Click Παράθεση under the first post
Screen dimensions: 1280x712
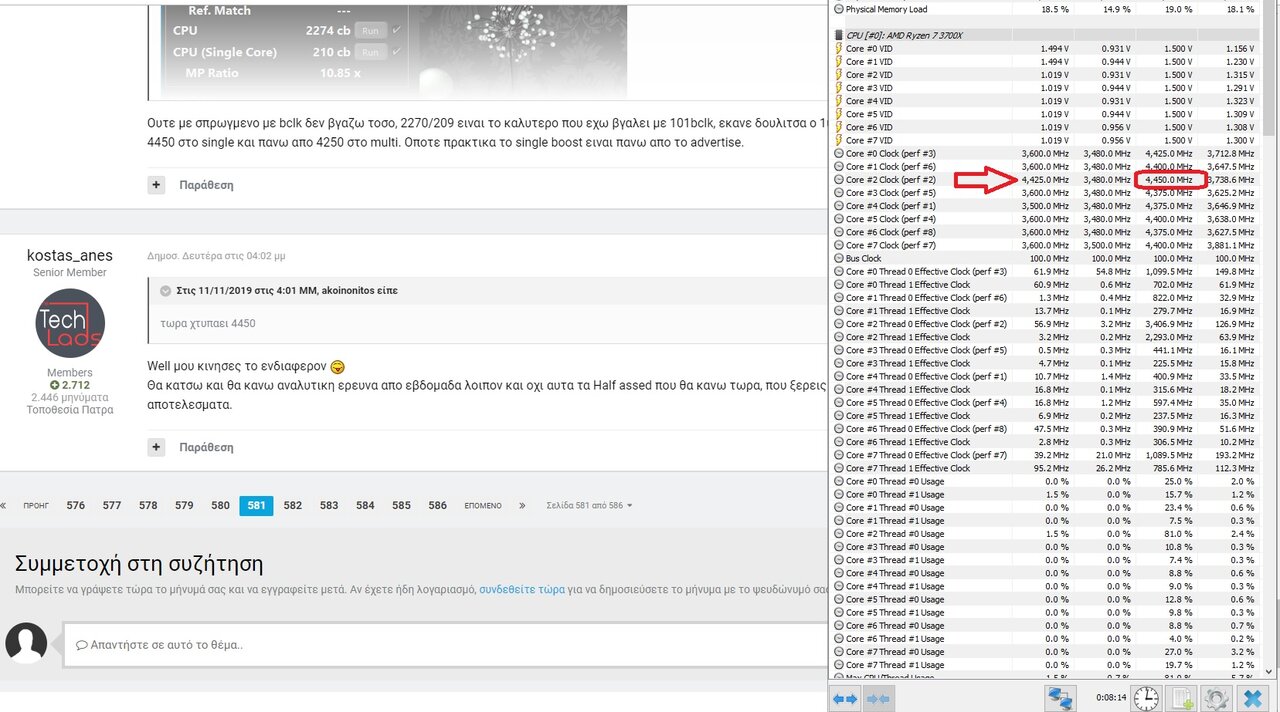206,185
